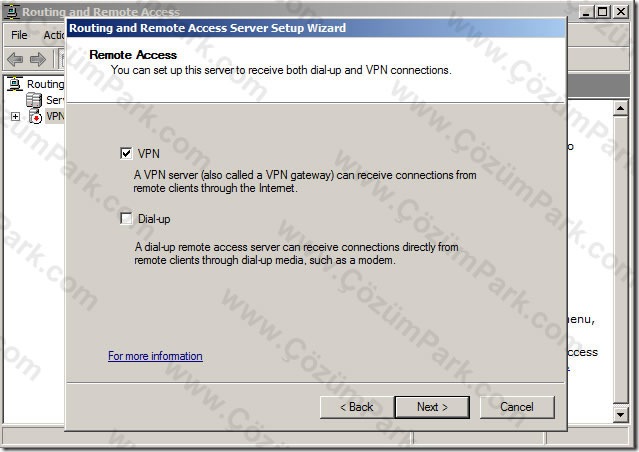Select the Routing and Remote Access root icon
This screenshot has height=452, width=639.
[15, 84]
